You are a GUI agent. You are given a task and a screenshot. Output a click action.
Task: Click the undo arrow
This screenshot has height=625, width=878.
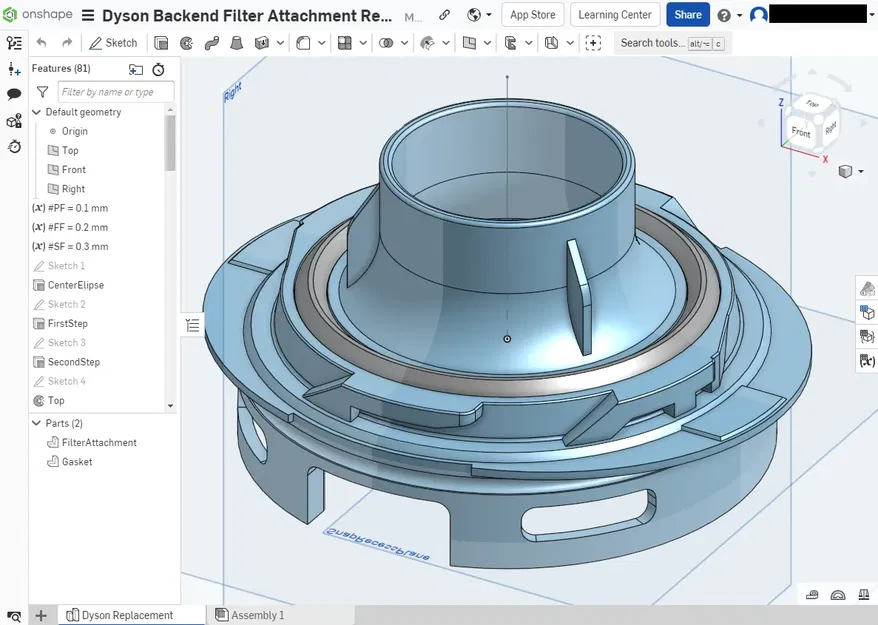coord(41,43)
